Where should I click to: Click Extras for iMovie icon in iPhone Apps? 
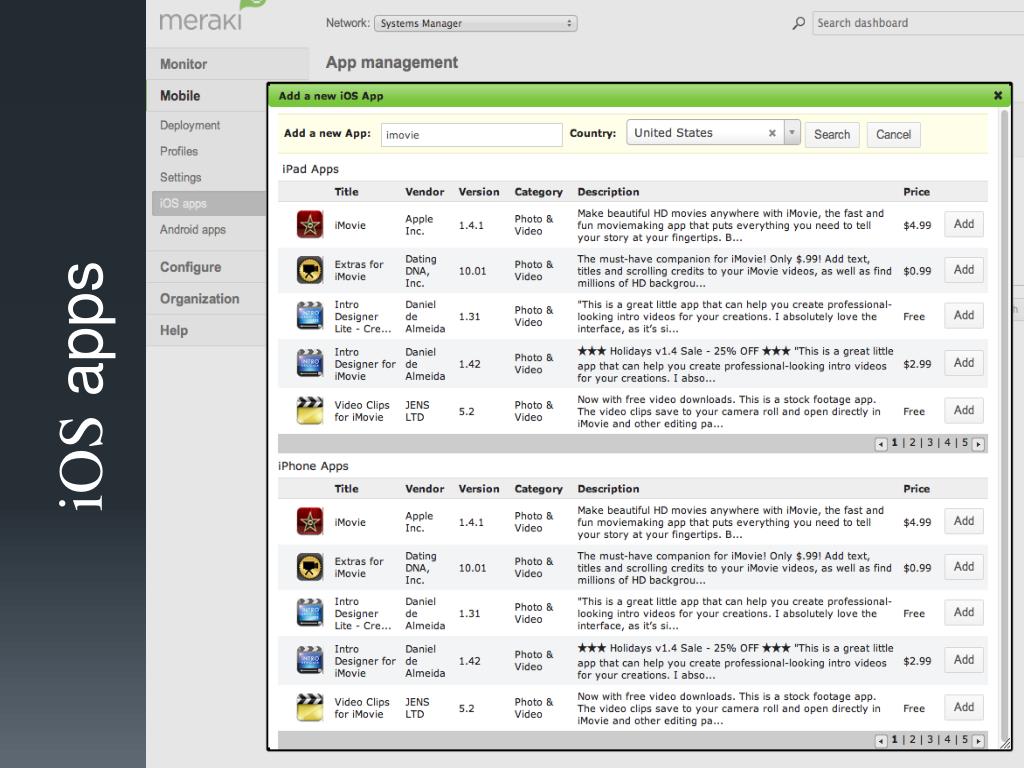pyautogui.click(x=310, y=568)
